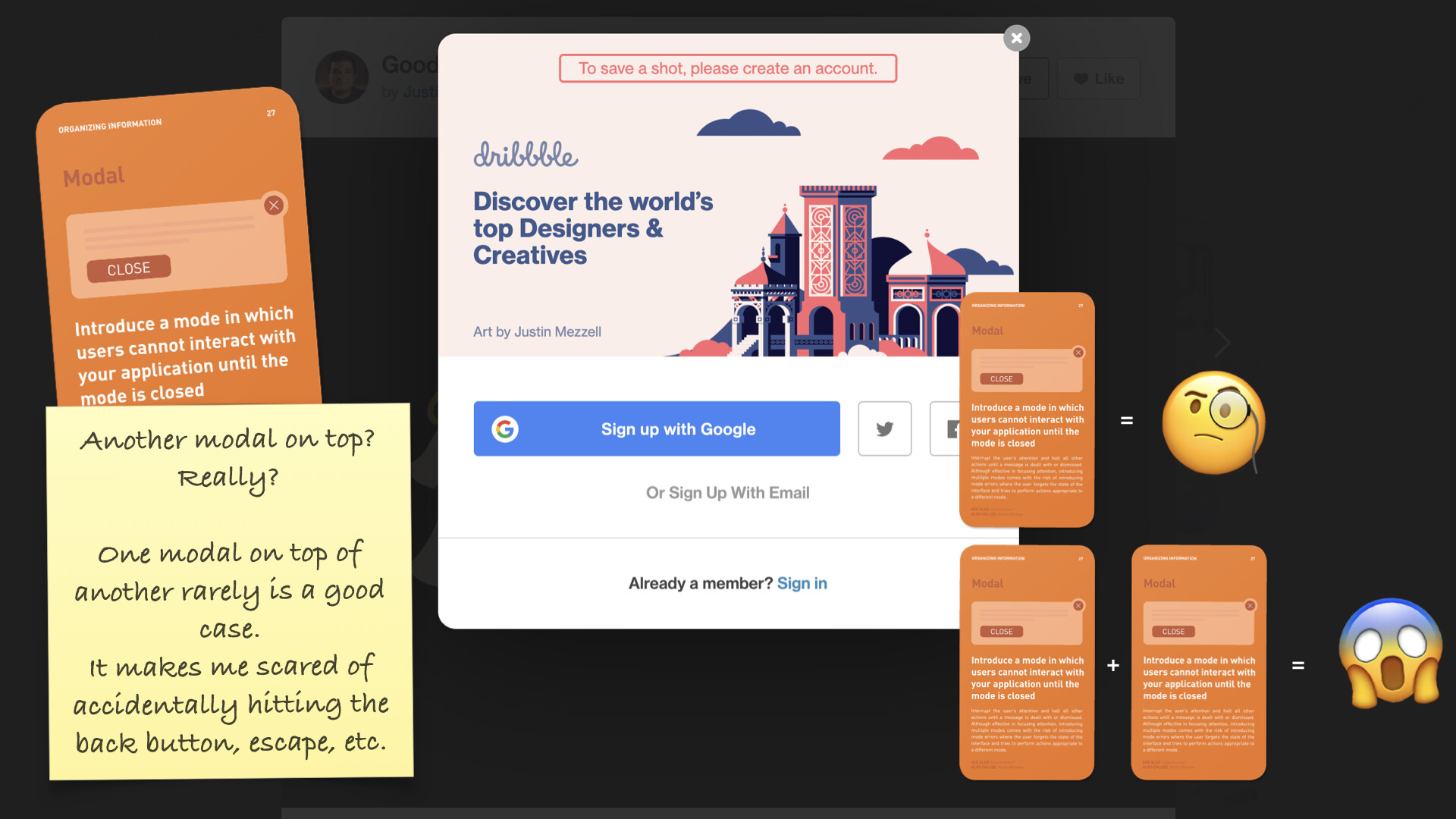The image size is (1456, 819).
Task: Click the Google logo icon
Action: coord(505,428)
